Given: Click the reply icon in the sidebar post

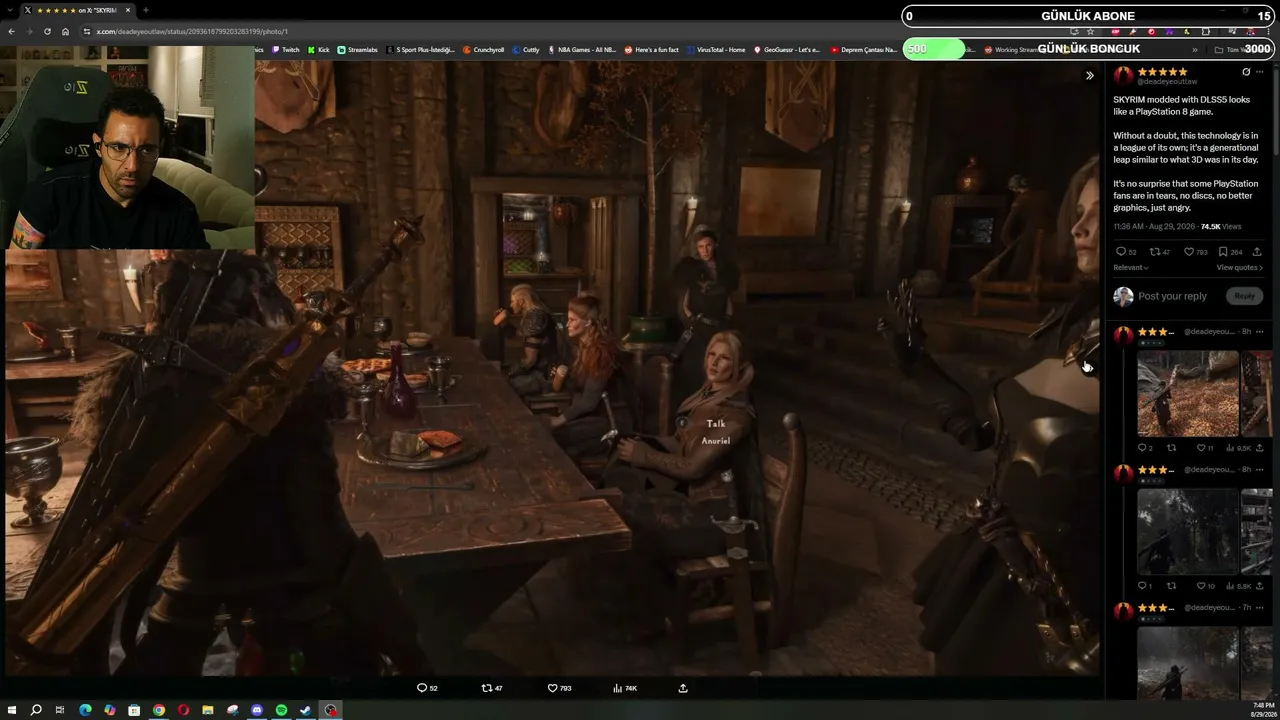Looking at the screenshot, I should (1121, 252).
